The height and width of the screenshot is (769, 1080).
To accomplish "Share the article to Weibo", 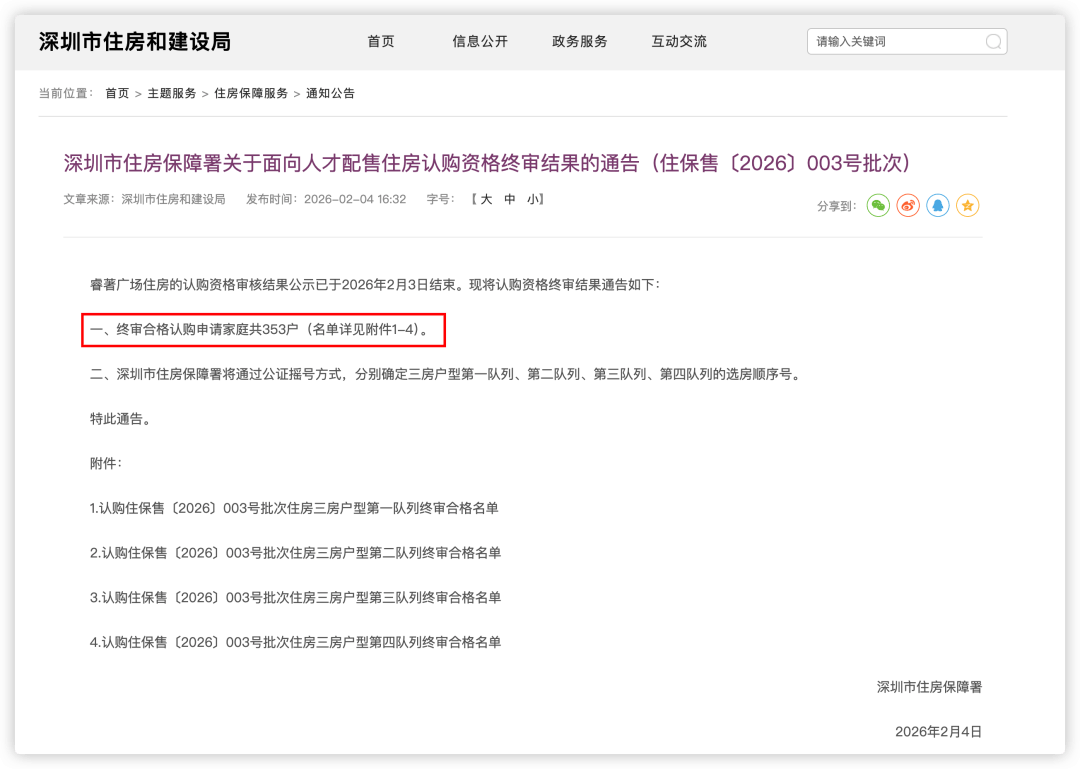I will click(x=908, y=206).
